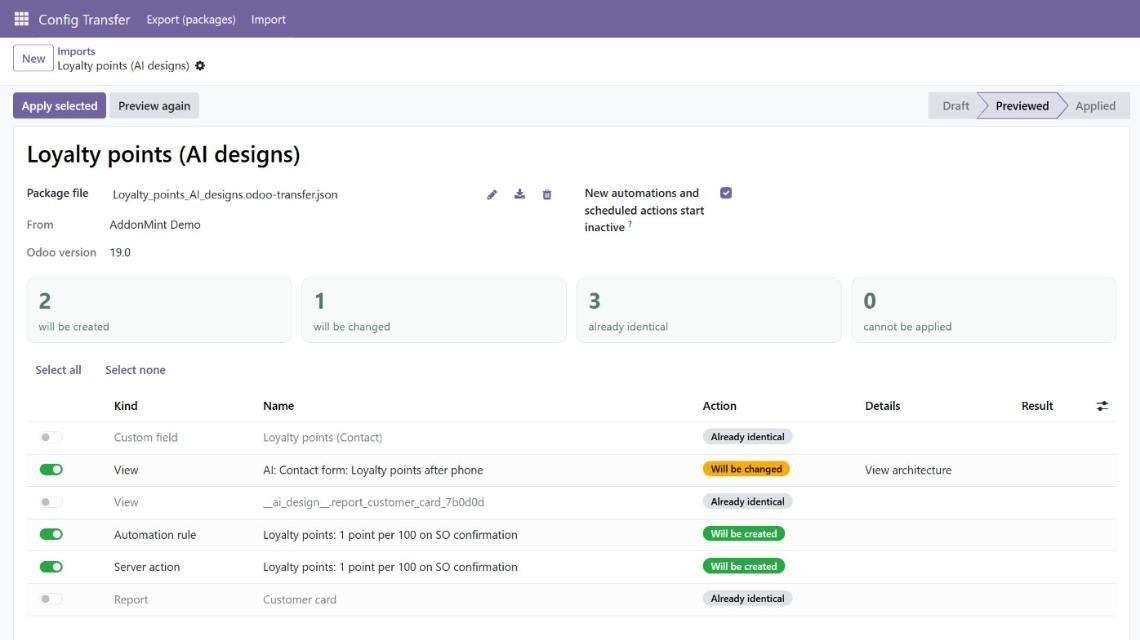The image size is (1140, 640).
Task: Turn off the Automation rule row toggle
Action: click(x=51, y=535)
